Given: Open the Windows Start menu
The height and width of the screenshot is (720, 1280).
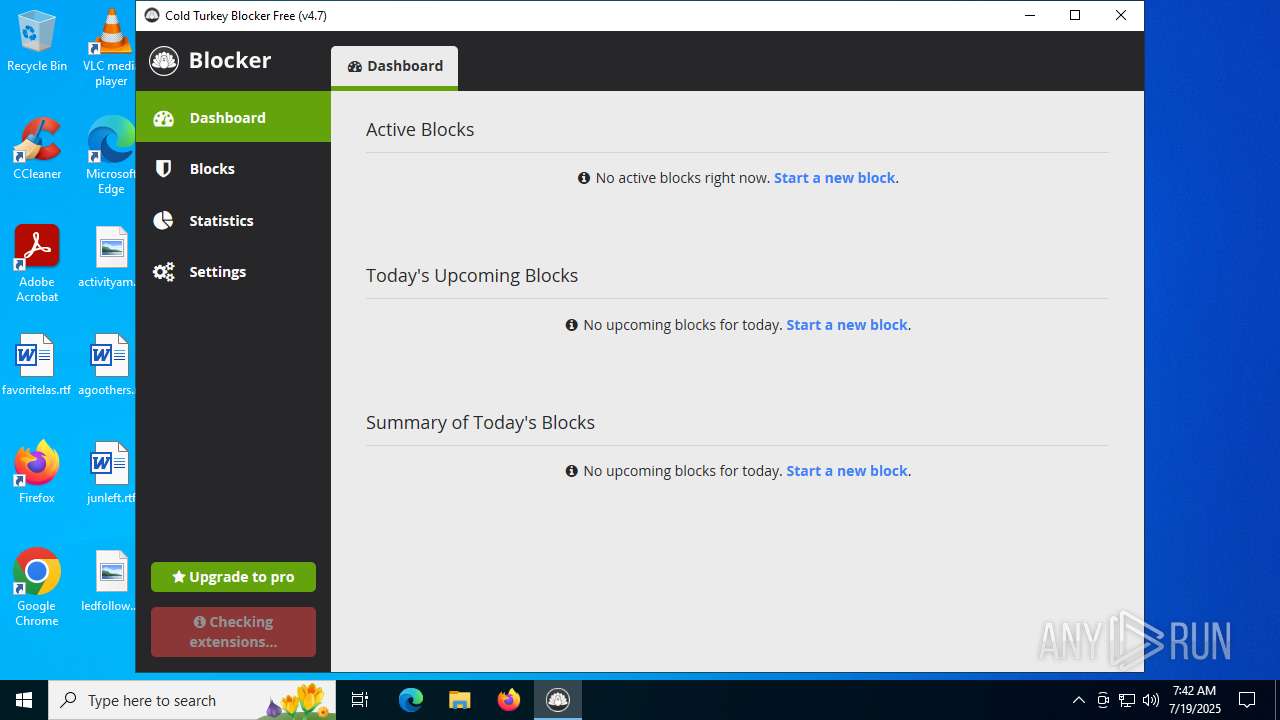Looking at the screenshot, I should click(x=24, y=700).
